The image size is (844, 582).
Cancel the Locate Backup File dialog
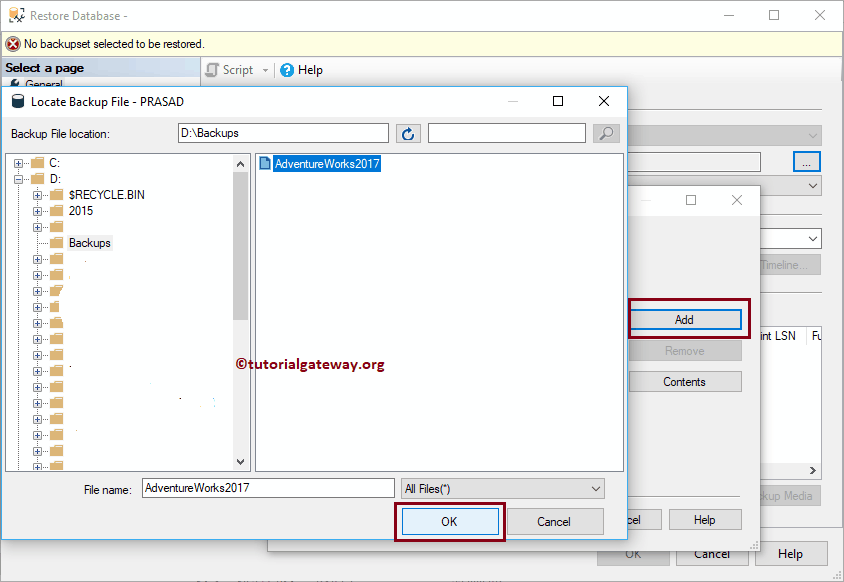(x=556, y=521)
